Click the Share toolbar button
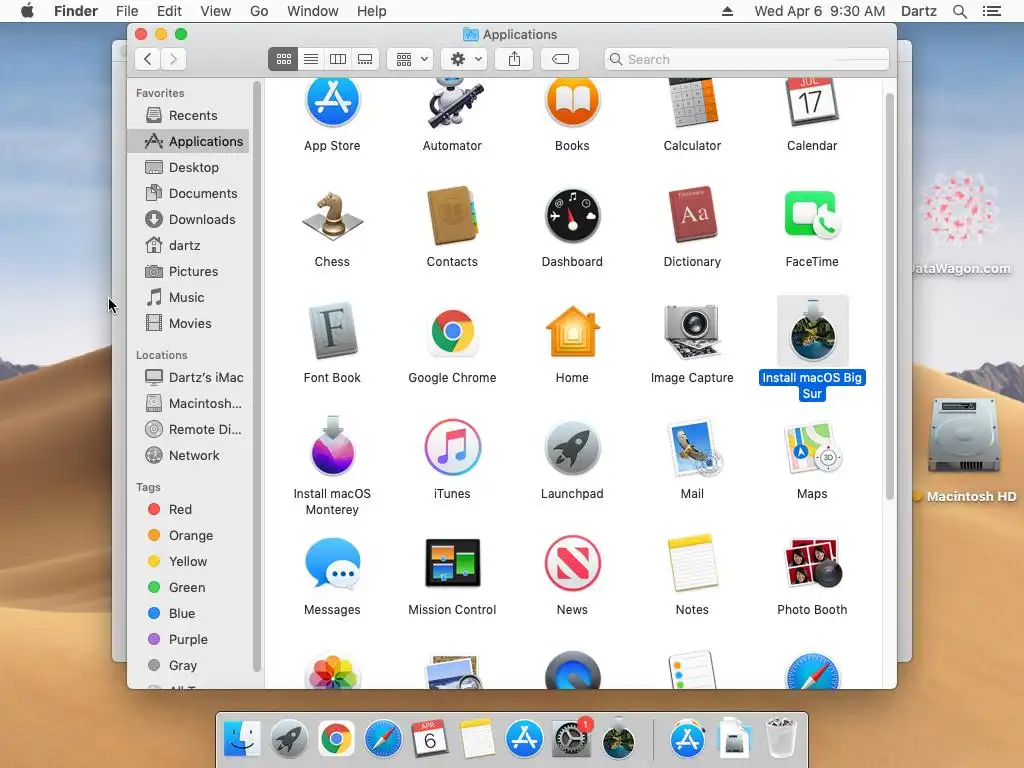 pos(515,59)
